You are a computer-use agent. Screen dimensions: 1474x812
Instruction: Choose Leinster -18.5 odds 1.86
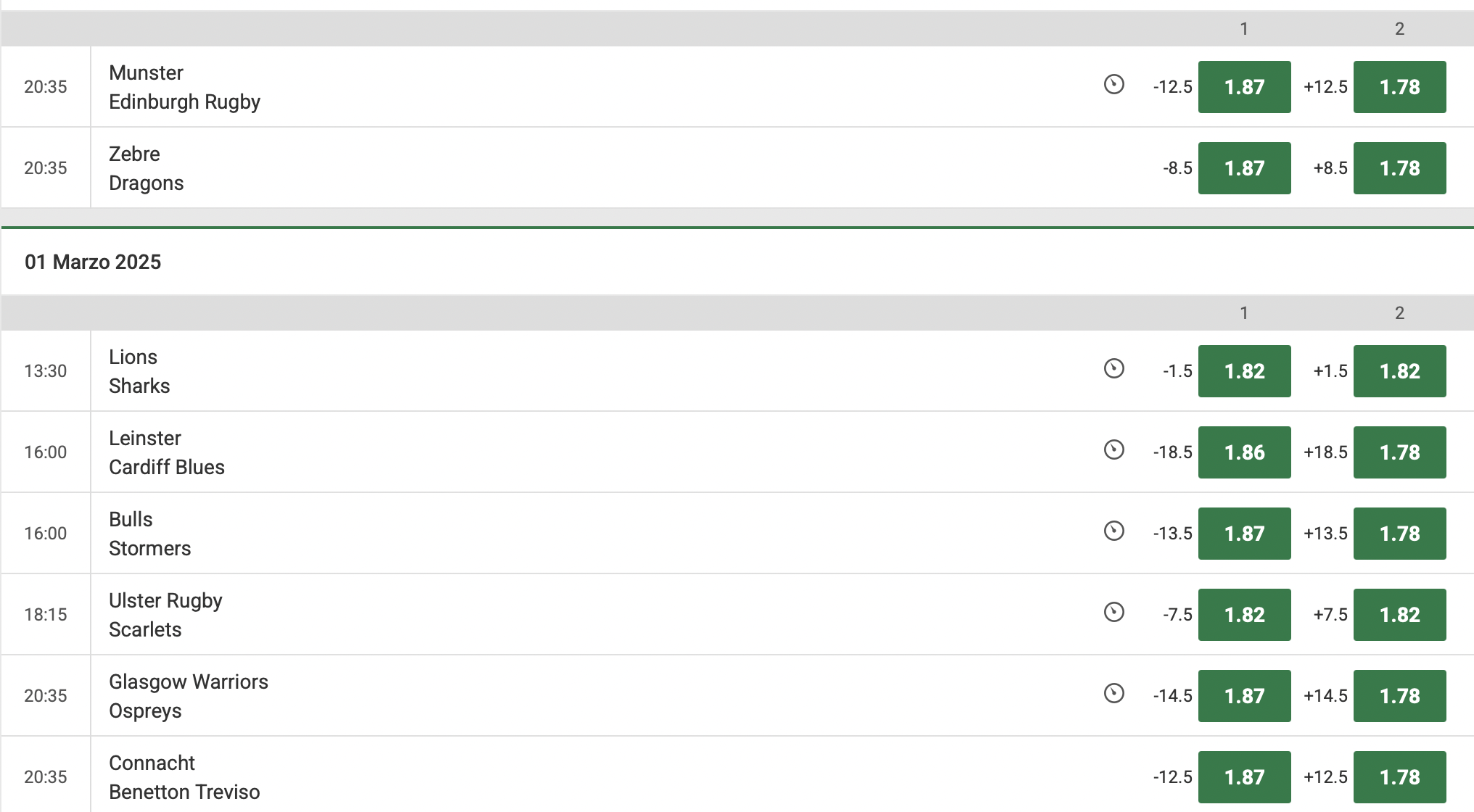1244,452
